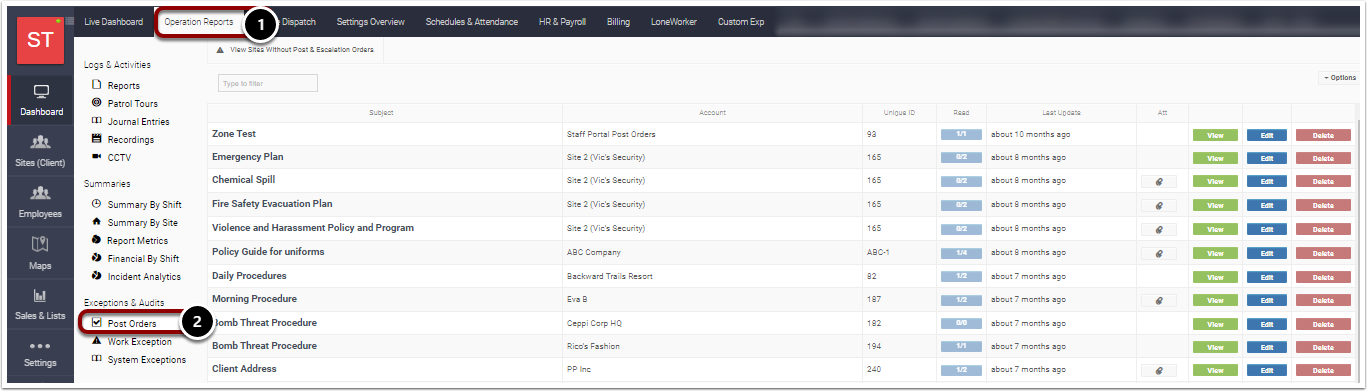
Task: View Sites Without Post & Escalation Orders
Action: 295,49
